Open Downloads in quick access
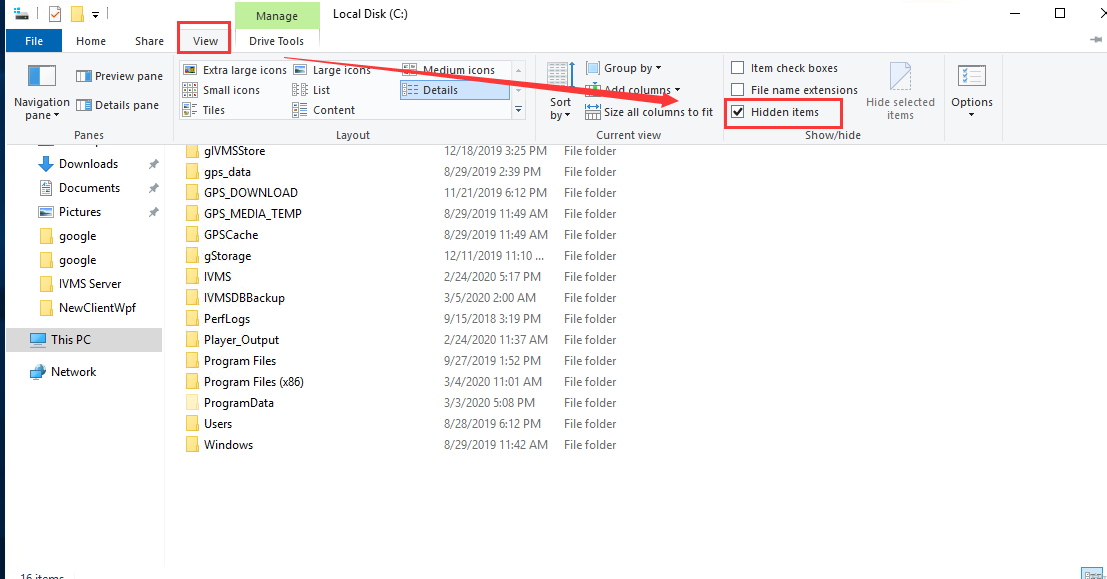 (x=88, y=164)
